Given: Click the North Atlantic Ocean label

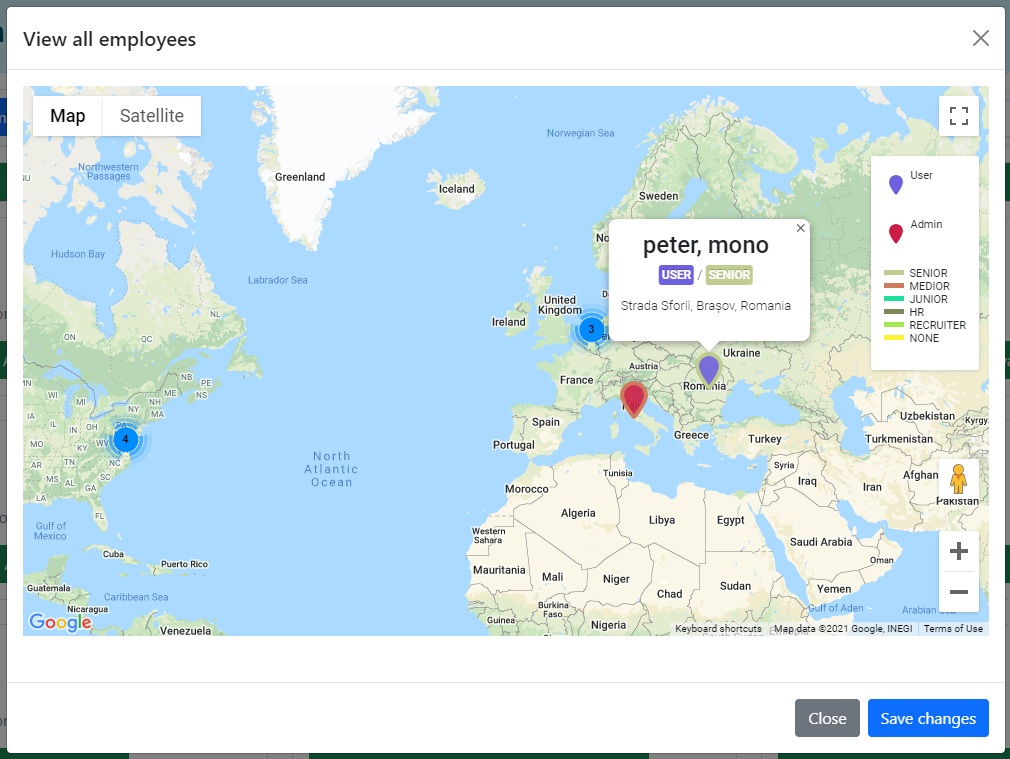Looking at the screenshot, I should coord(332,469).
